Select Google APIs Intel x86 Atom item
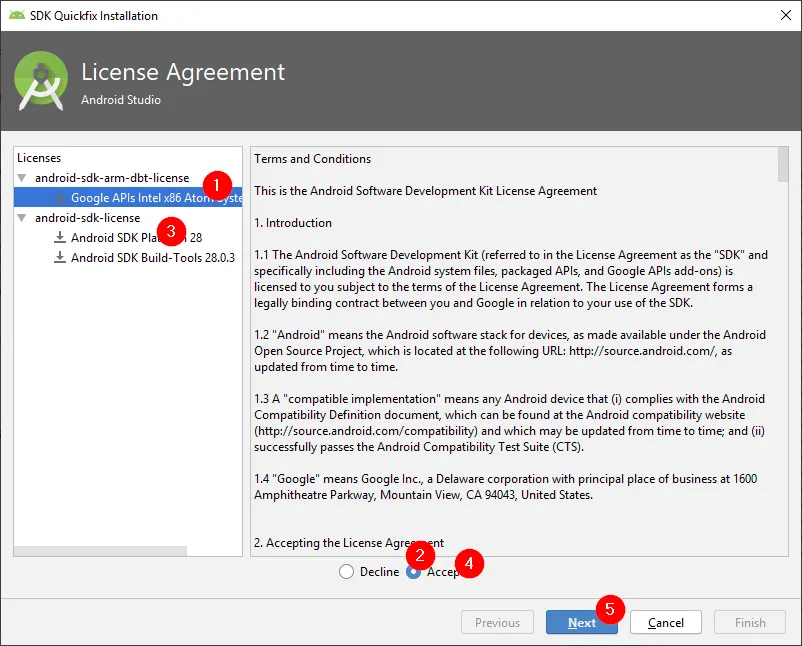Image resolution: width=802 pixels, height=646 pixels. 128,197
